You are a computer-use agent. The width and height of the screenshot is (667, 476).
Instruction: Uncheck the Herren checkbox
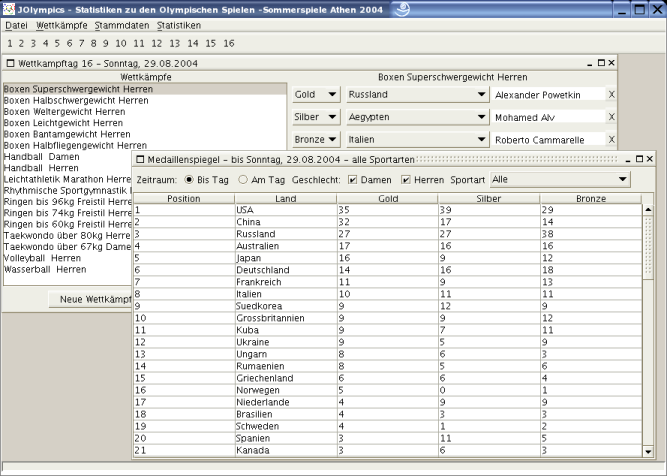point(406,180)
